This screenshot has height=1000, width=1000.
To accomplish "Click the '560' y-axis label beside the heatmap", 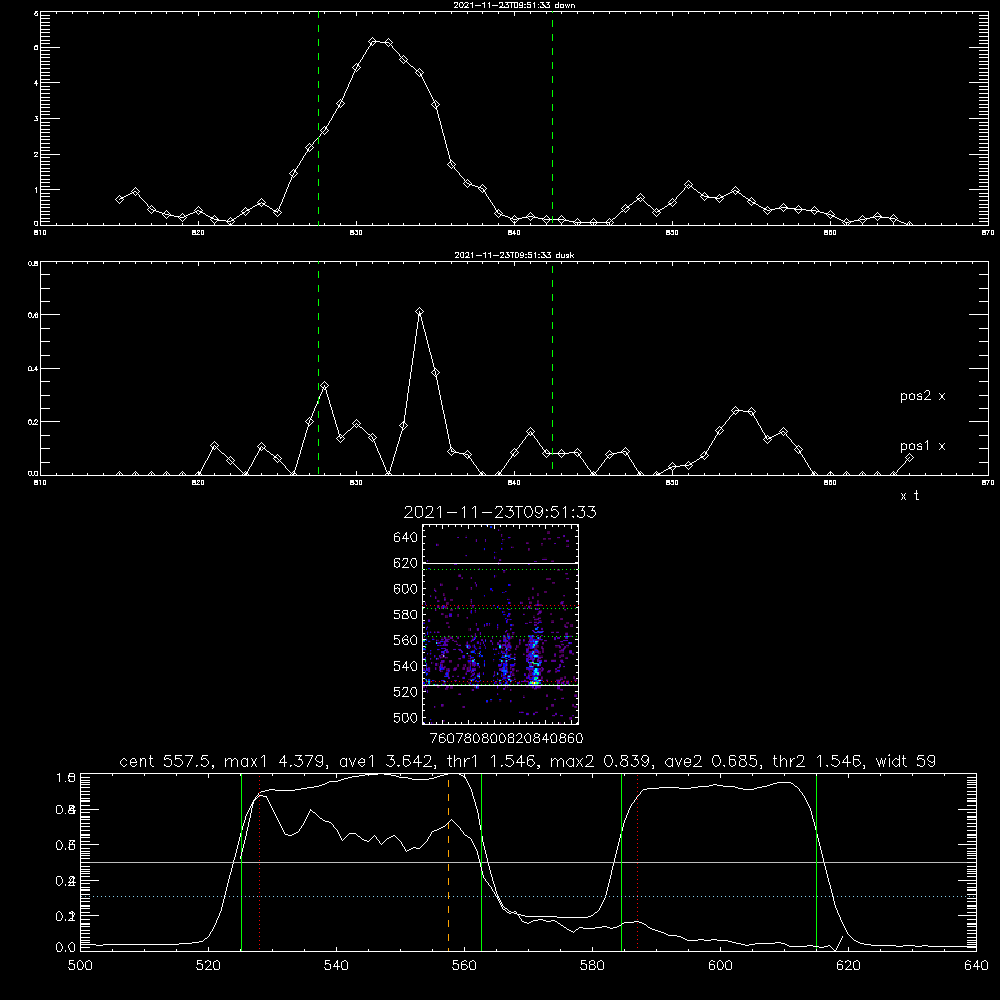I will (x=405, y=640).
